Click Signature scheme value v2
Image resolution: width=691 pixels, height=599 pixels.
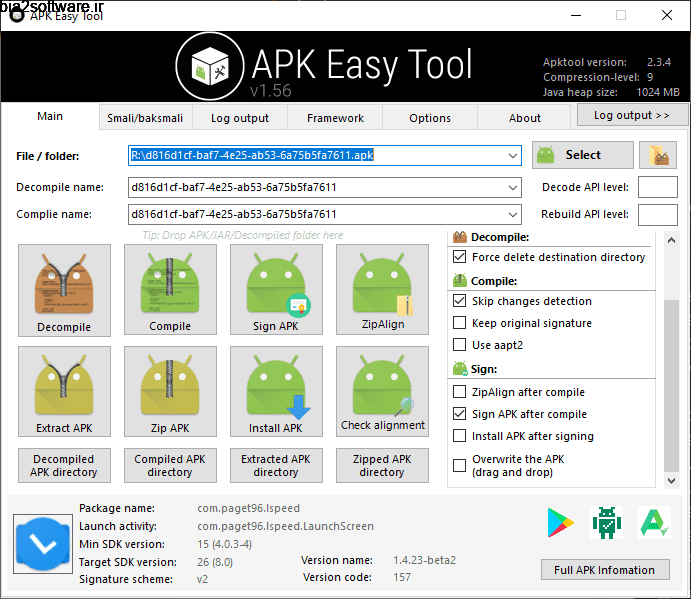coord(202,579)
